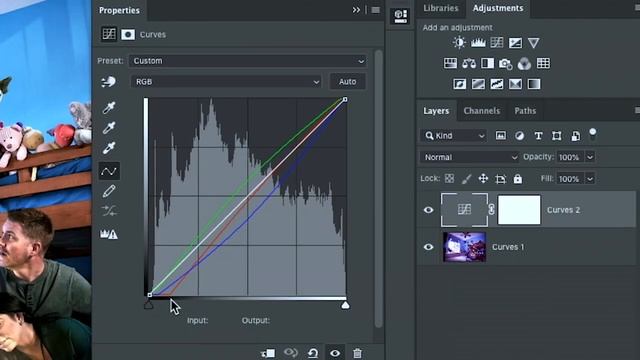Toggle Properties adjustment visibility eye
Viewport: 640px width, 360px height.
pos(335,353)
